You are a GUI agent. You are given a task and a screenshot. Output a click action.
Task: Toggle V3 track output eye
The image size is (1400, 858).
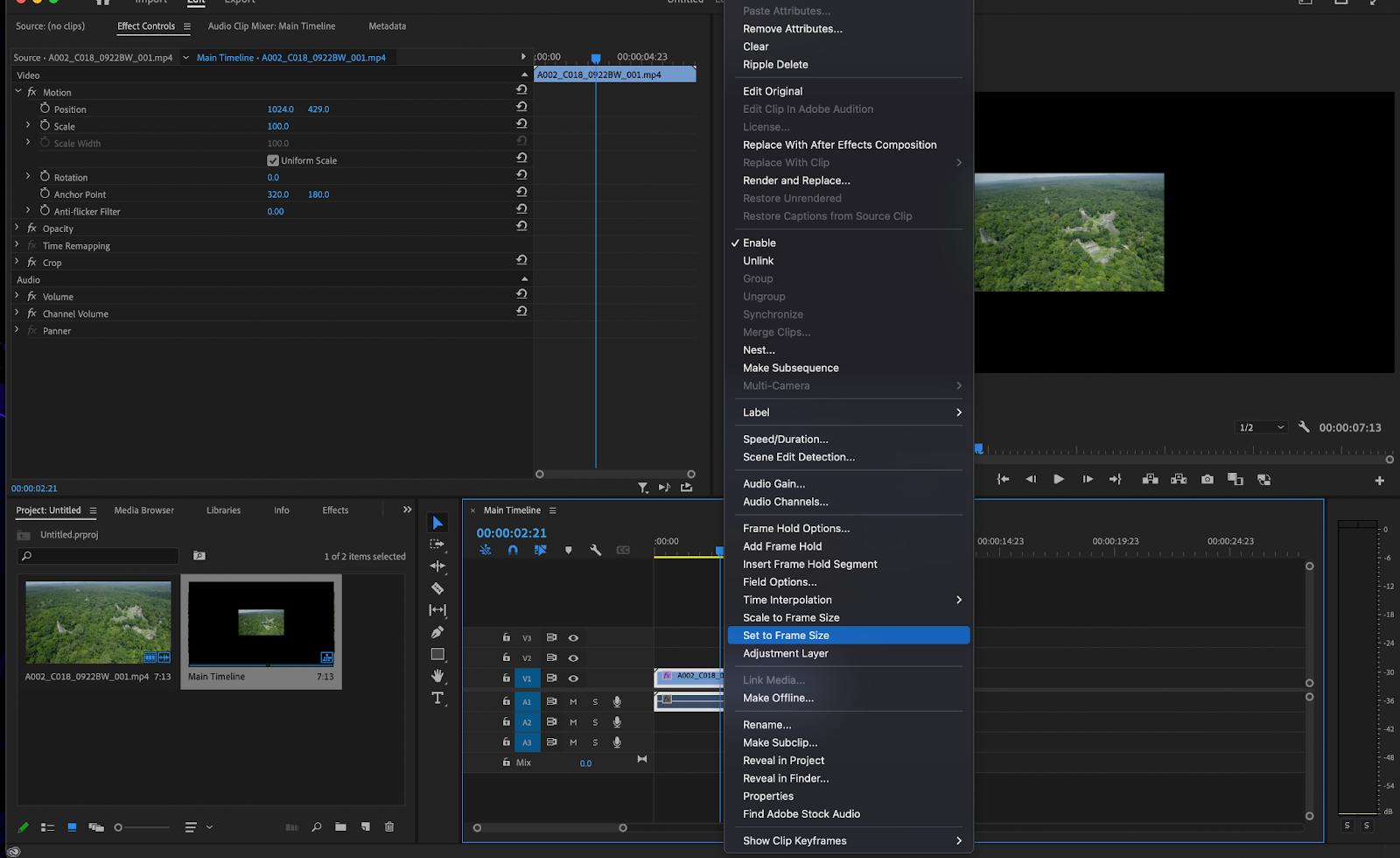pyautogui.click(x=573, y=638)
